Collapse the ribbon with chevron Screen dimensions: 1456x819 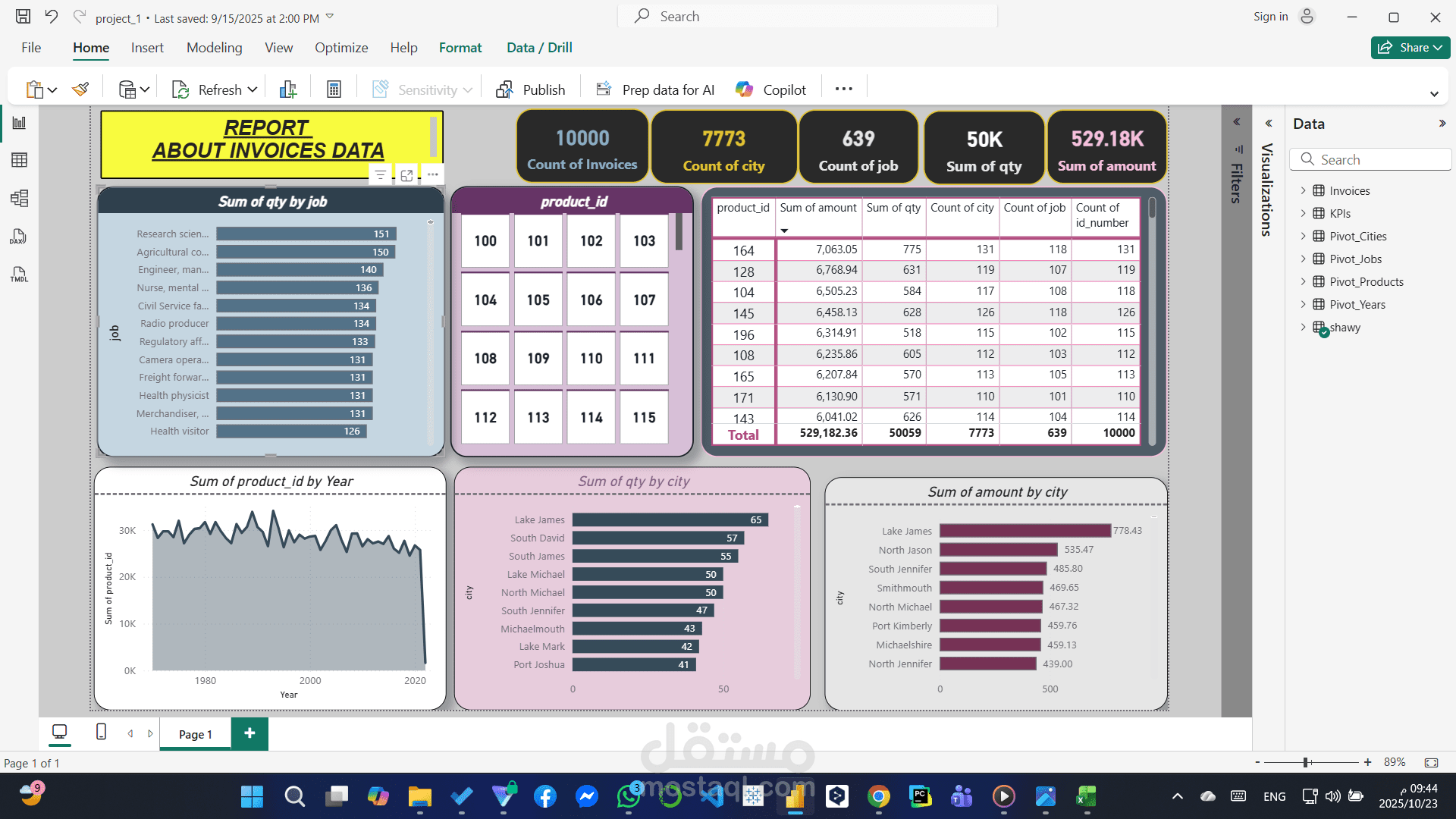(1434, 94)
